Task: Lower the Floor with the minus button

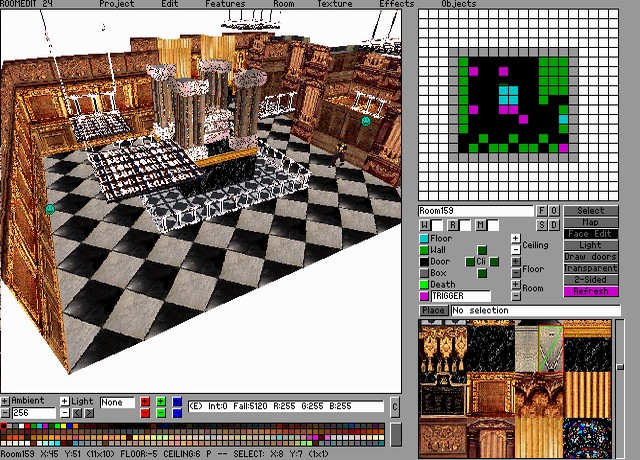Action: [515, 273]
